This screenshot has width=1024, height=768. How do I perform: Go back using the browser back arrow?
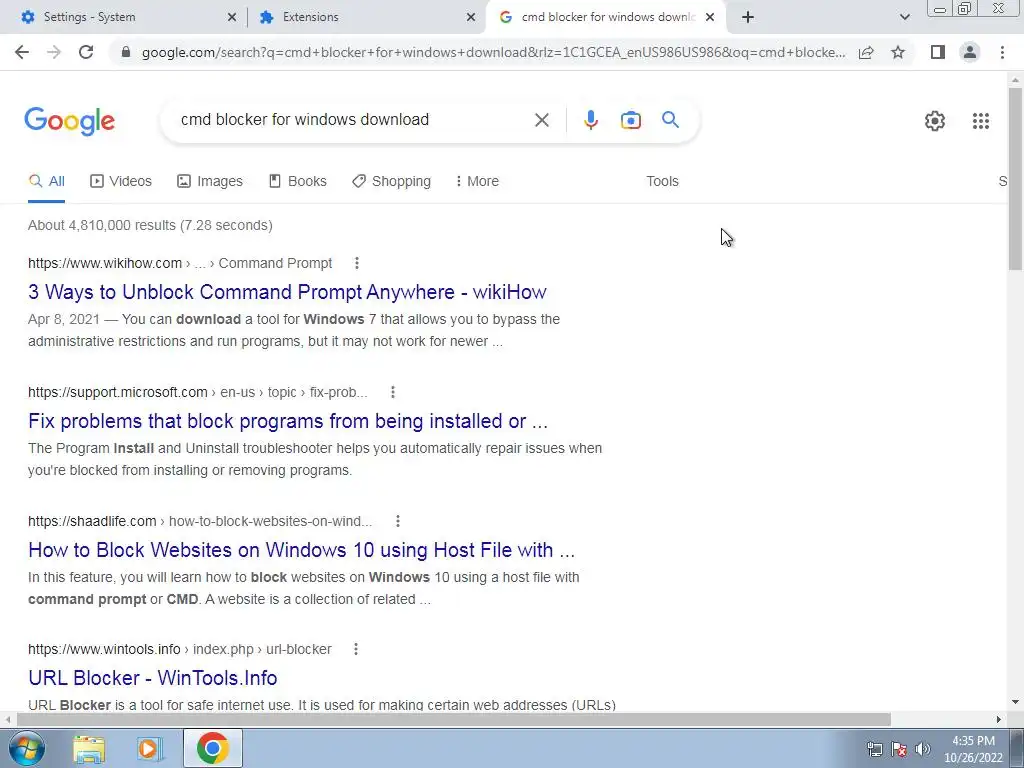(x=22, y=52)
